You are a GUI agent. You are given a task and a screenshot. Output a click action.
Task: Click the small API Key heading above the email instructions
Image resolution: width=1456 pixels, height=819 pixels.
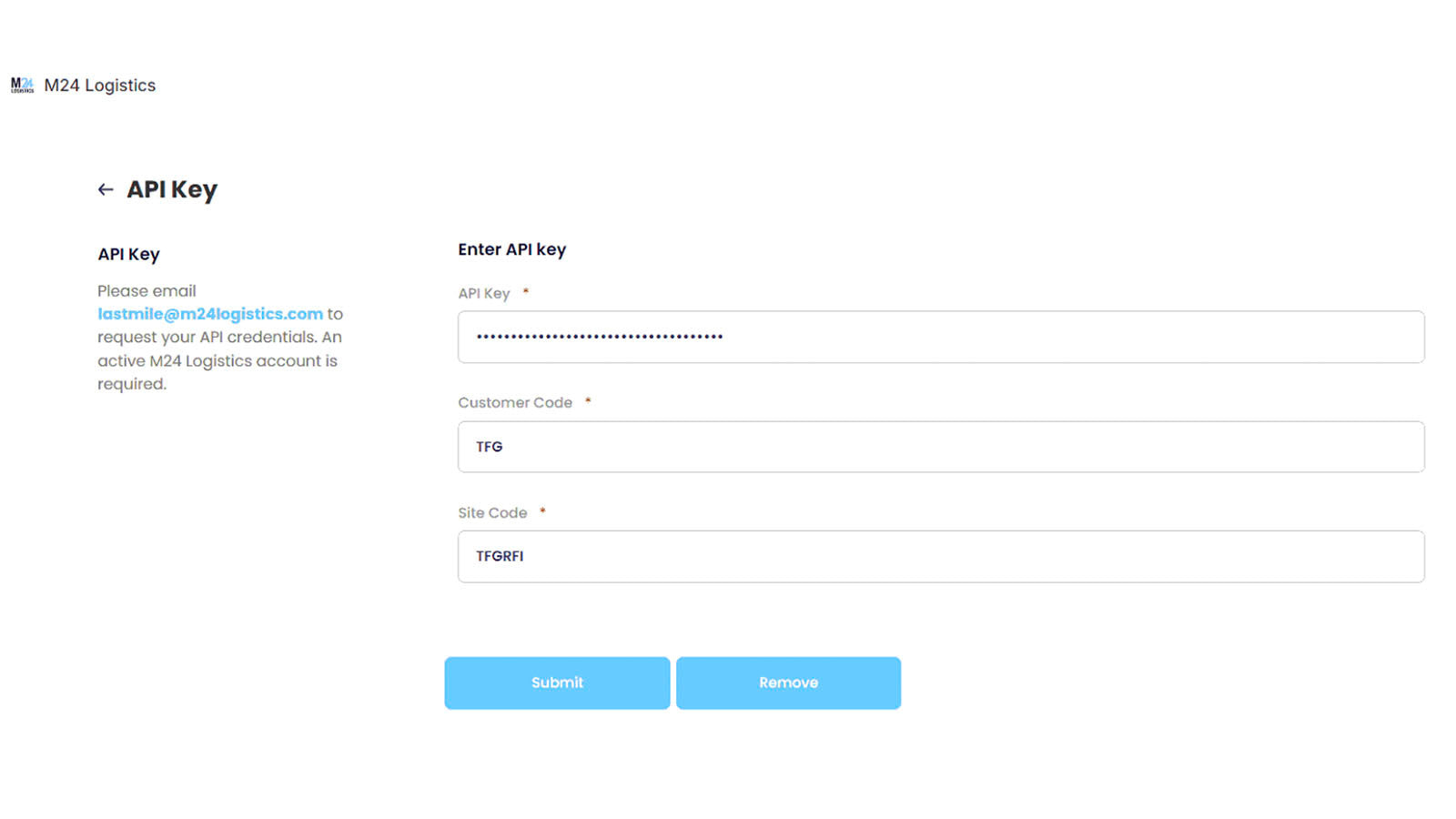(128, 254)
